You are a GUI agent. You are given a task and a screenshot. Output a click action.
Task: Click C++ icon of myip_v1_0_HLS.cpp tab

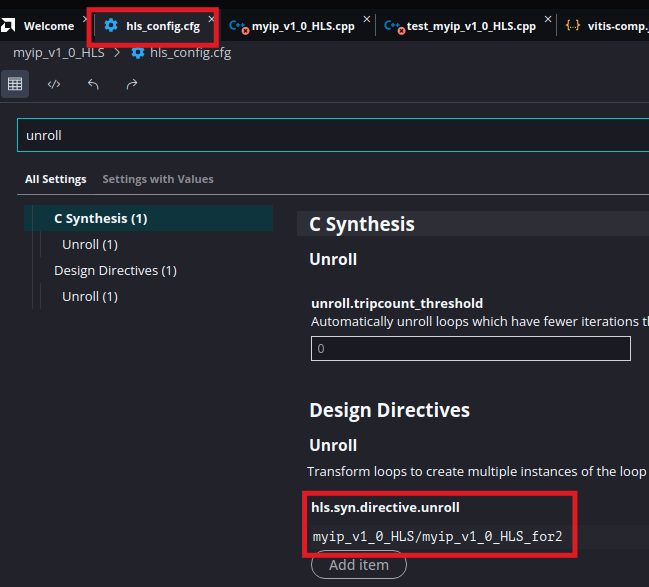tap(238, 26)
